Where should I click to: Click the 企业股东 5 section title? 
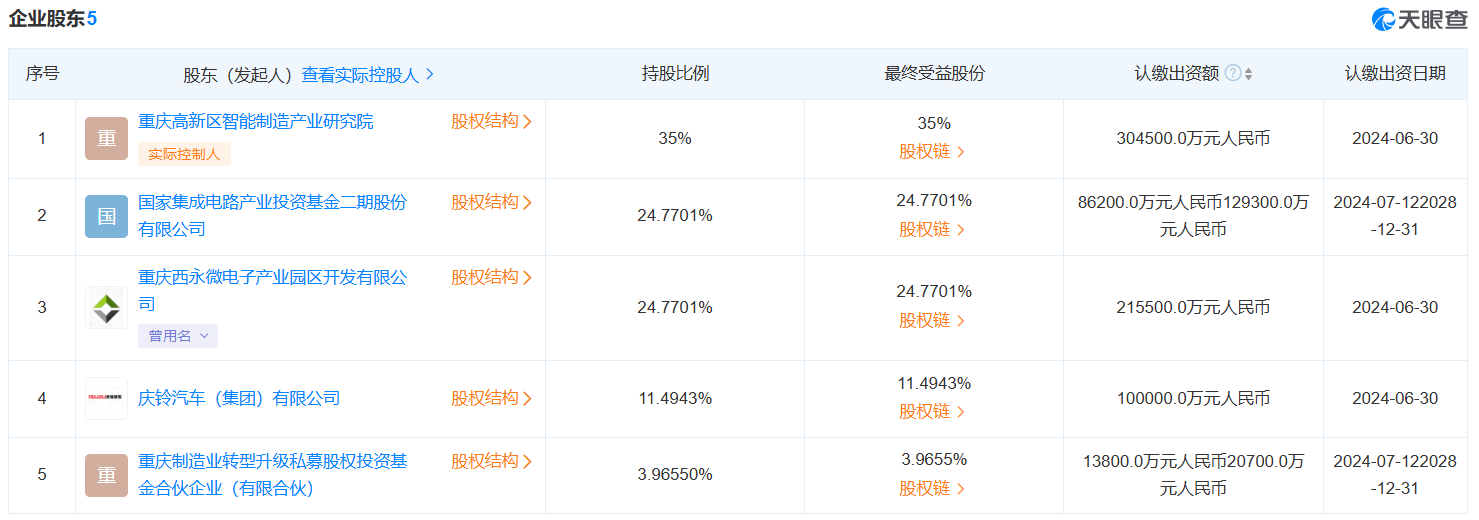tap(53, 18)
